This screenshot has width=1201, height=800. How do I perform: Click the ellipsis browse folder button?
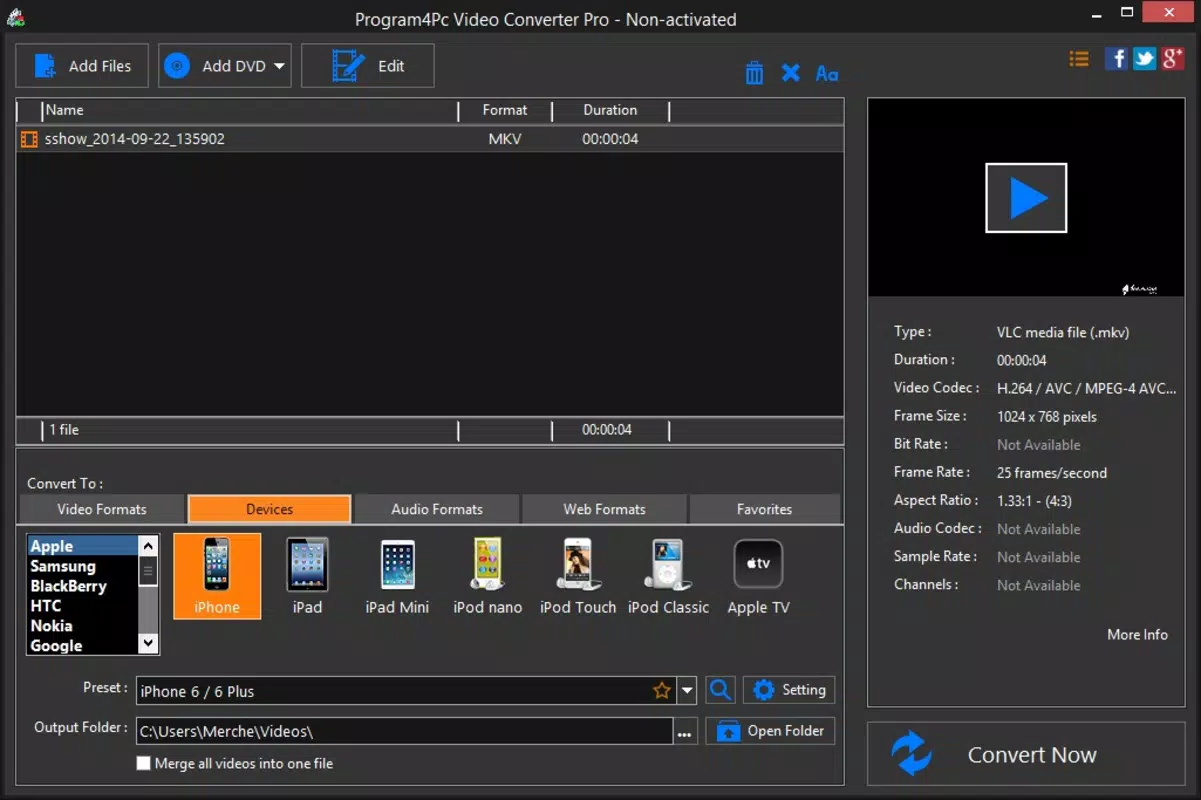pyautogui.click(x=684, y=732)
